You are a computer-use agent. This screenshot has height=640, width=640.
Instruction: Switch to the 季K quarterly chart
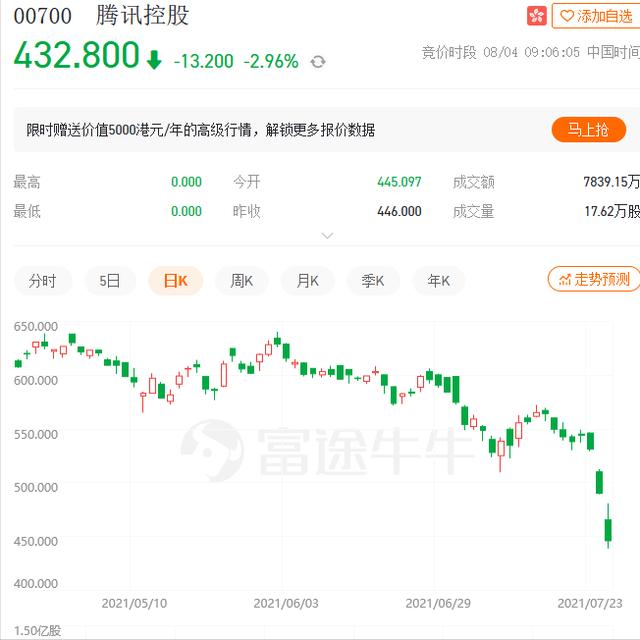pyautogui.click(x=373, y=281)
